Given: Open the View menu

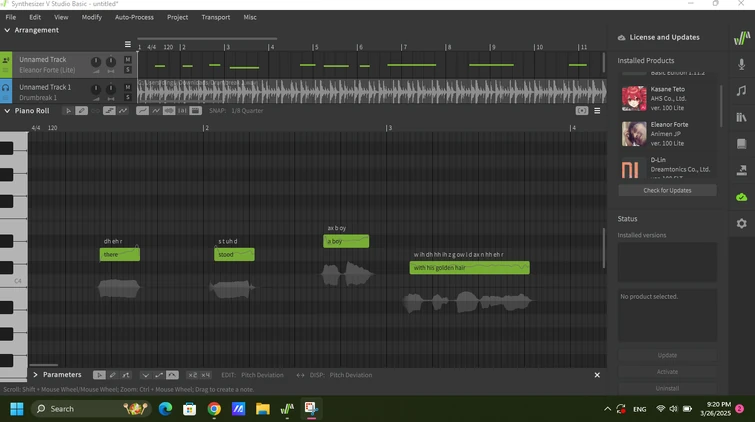Looking at the screenshot, I should (61, 17).
